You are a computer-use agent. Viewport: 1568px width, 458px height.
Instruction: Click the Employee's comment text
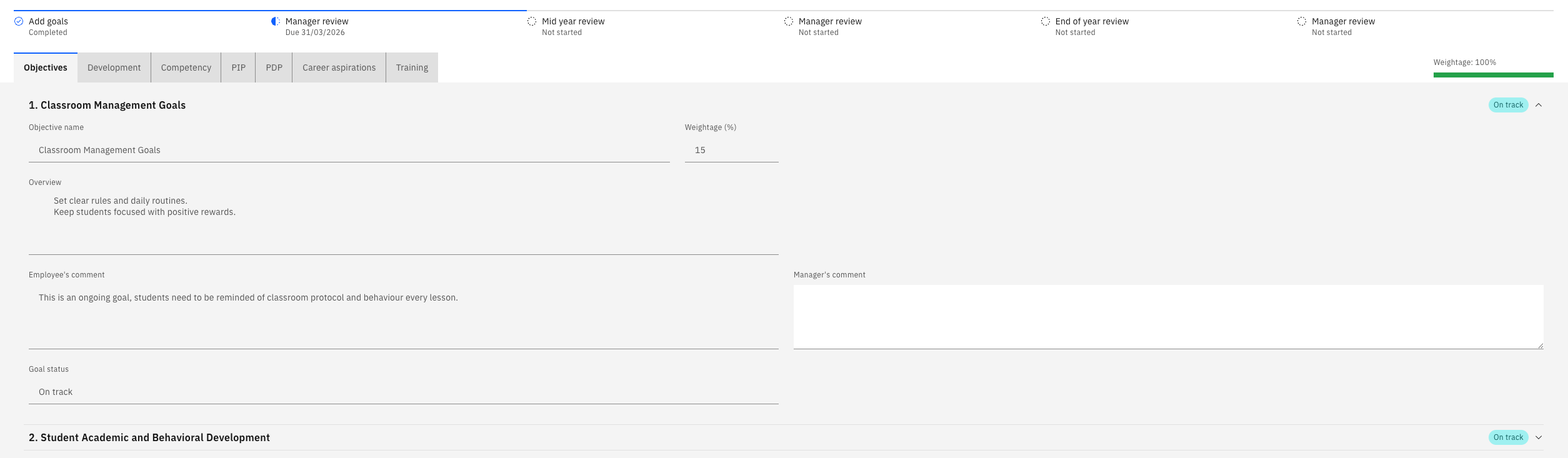coord(248,297)
